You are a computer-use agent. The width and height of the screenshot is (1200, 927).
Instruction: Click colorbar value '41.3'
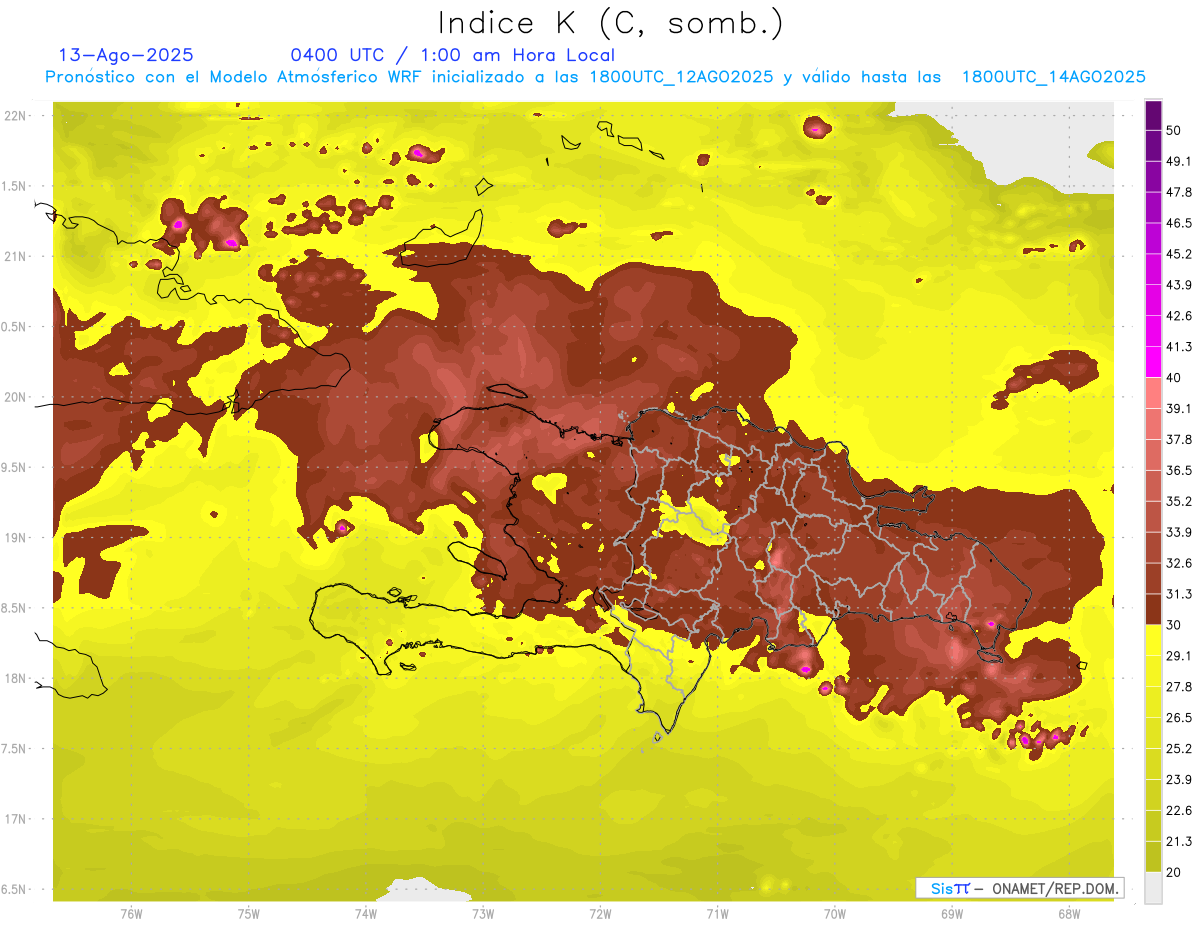coord(1179,347)
